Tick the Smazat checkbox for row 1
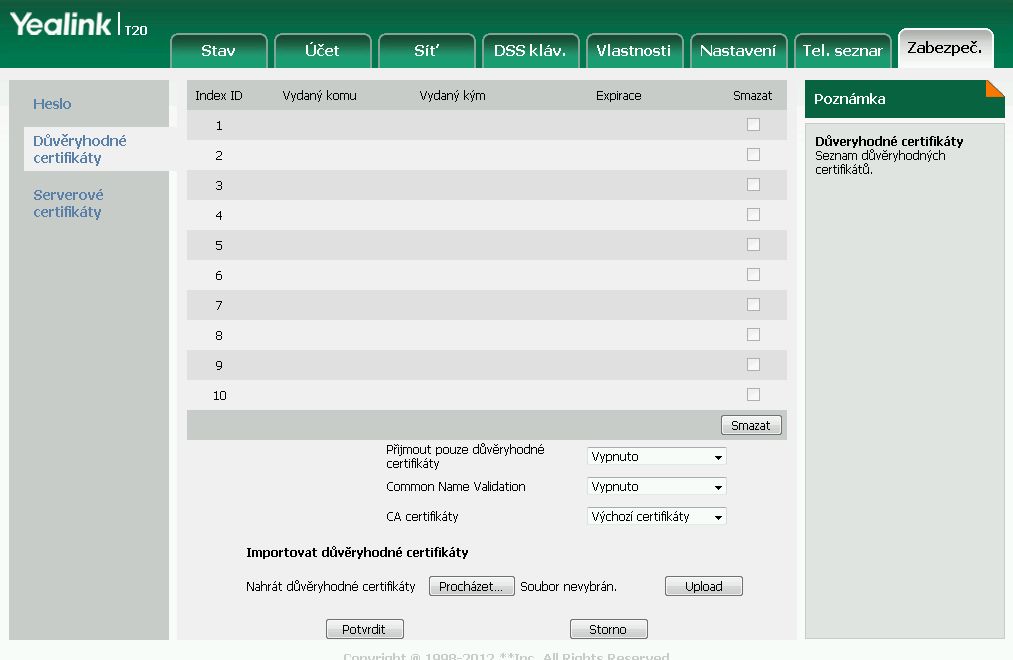 click(753, 125)
